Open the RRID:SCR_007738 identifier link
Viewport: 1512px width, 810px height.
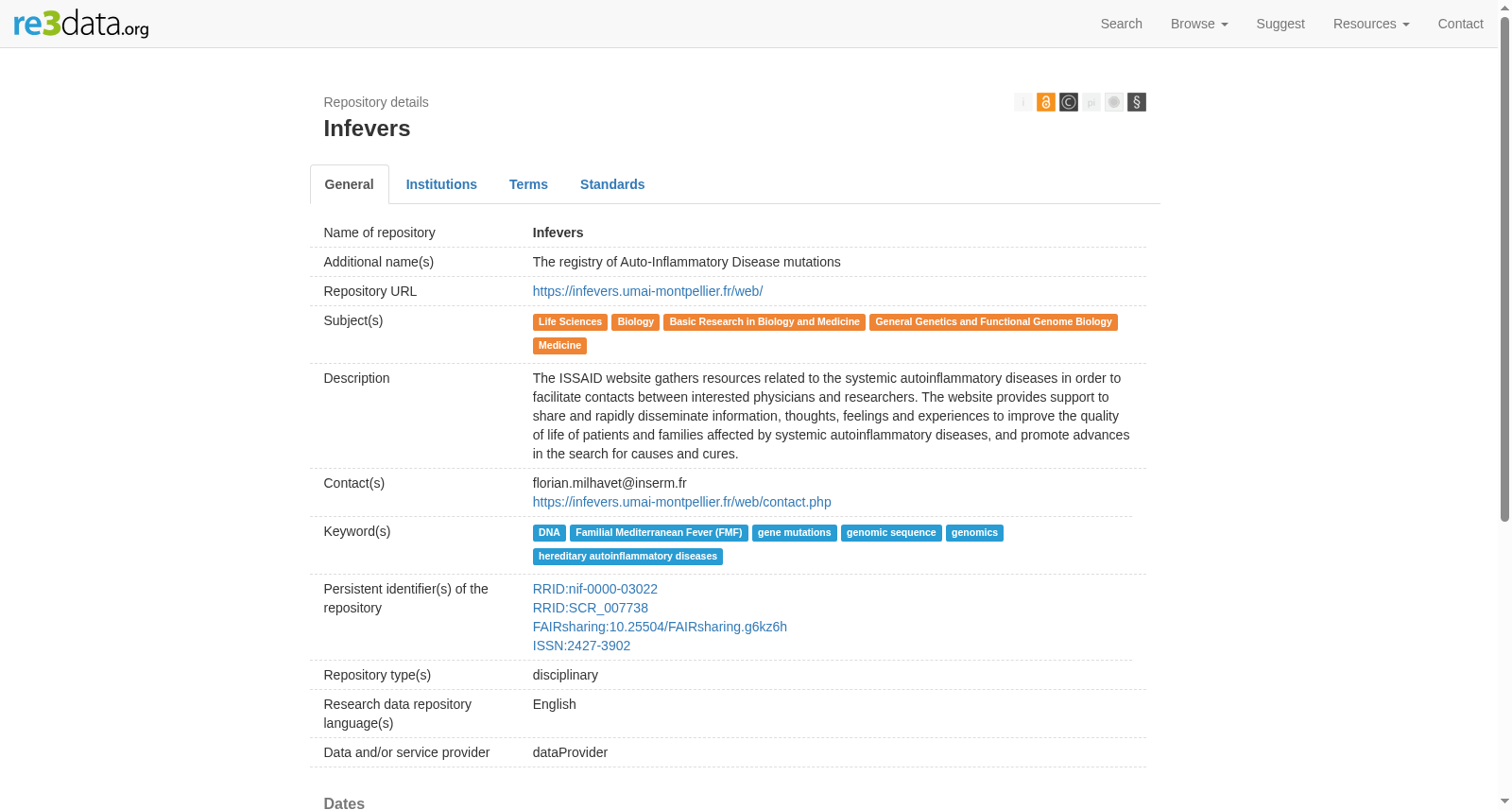591,608
